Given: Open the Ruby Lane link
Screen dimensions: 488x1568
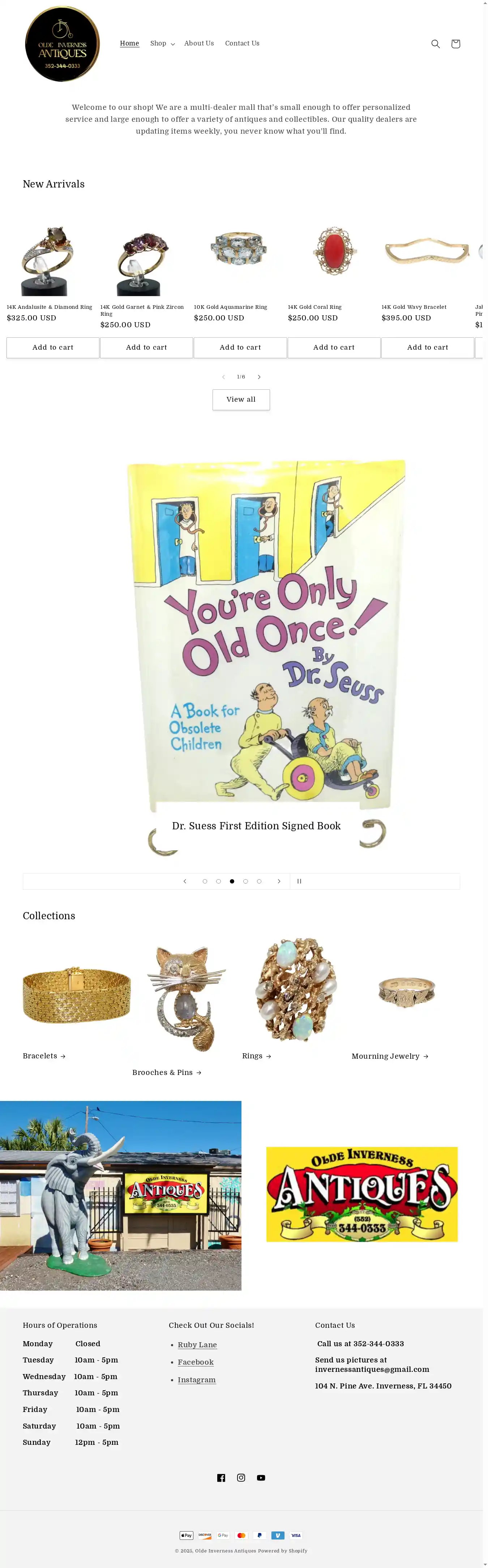Looking at the screenshot, I should 197,1344.
